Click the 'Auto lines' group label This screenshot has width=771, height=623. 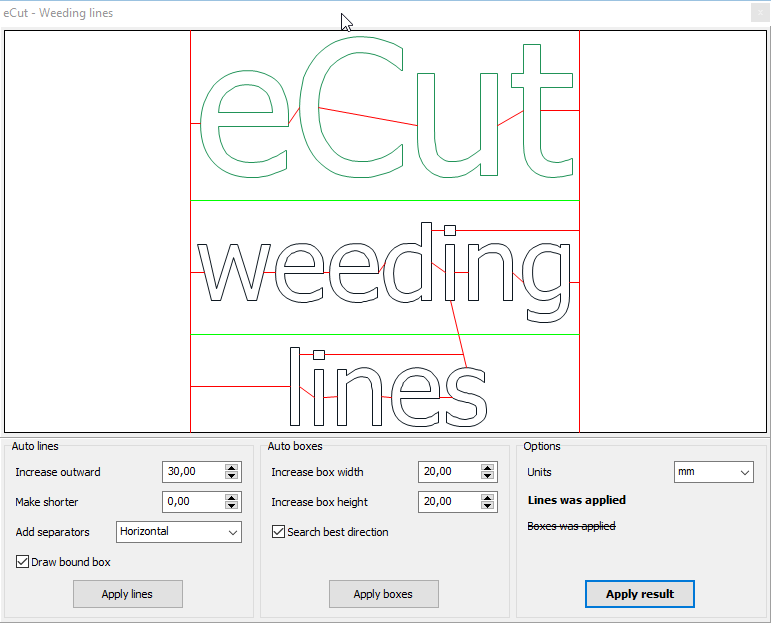point(35,446)
